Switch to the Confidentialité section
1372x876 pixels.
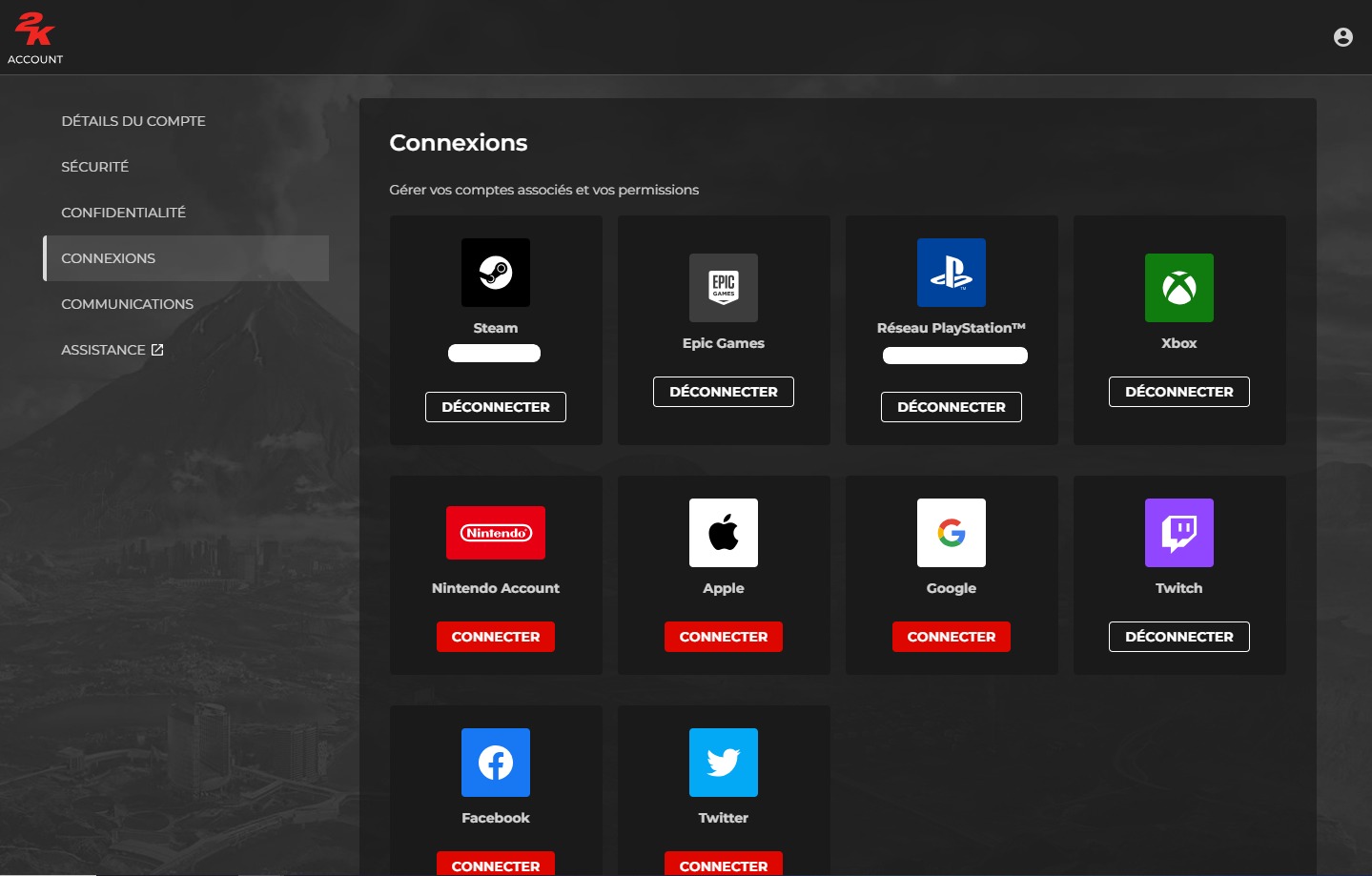click(x=123, y=212)
